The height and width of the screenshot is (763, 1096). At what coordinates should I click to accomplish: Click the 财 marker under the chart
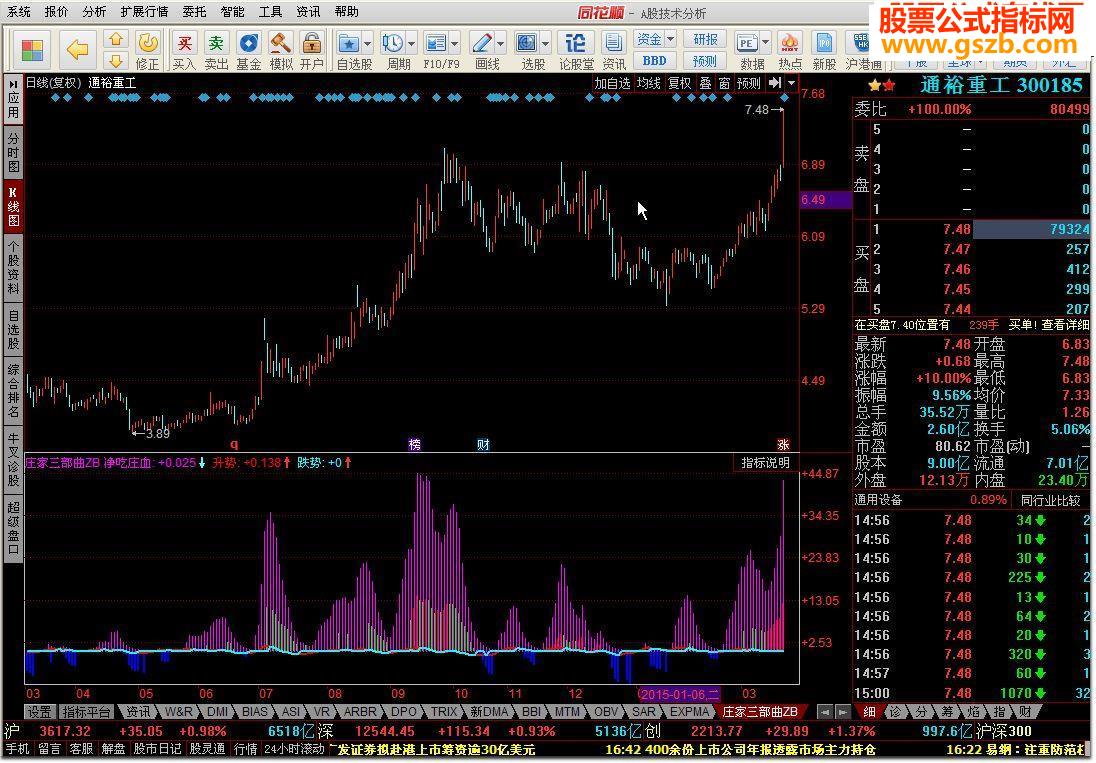[x=483, y=444]
